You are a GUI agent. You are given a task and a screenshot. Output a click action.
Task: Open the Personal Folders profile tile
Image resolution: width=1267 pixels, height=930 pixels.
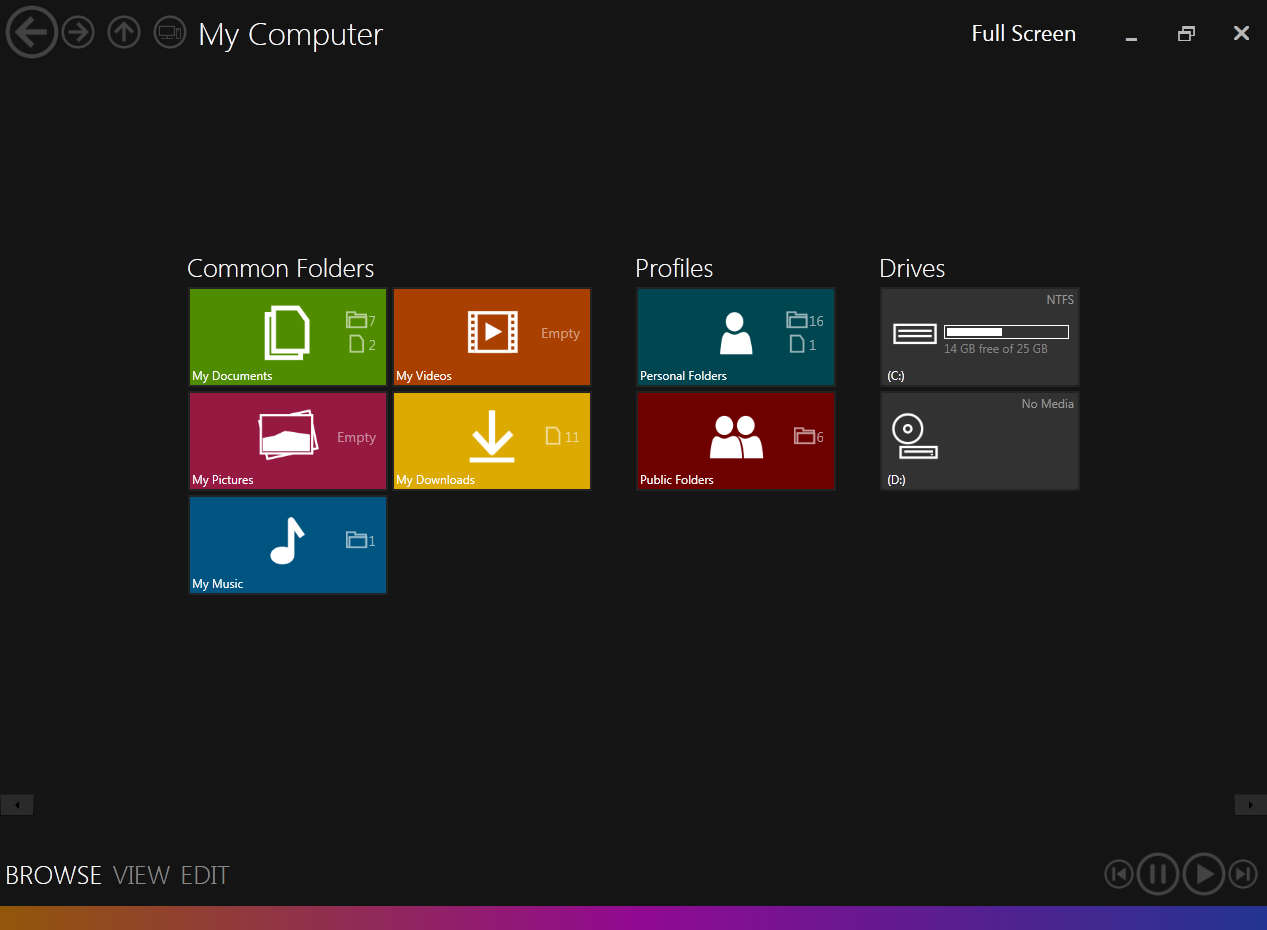point(736,337)
